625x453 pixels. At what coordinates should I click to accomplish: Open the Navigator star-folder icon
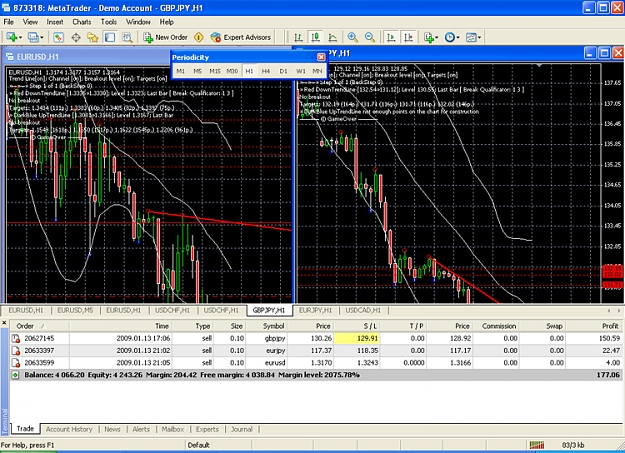pos(93,37)
